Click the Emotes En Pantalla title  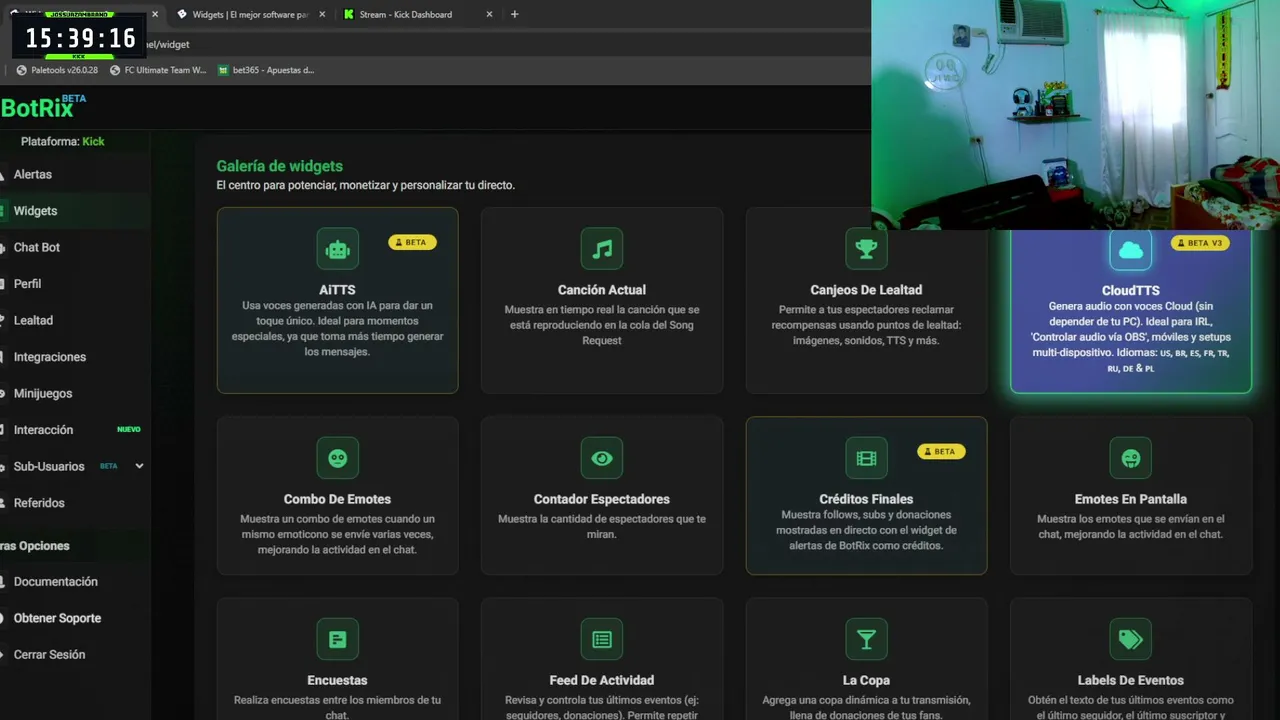1131,499
